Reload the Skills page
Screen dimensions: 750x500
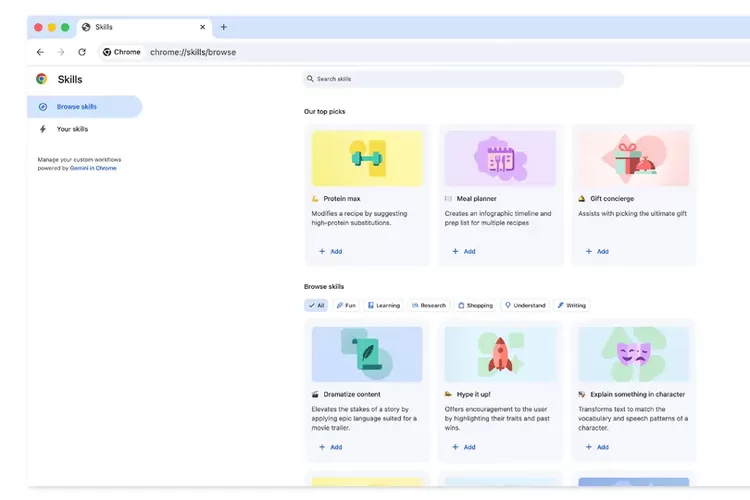tap(82, 52)
